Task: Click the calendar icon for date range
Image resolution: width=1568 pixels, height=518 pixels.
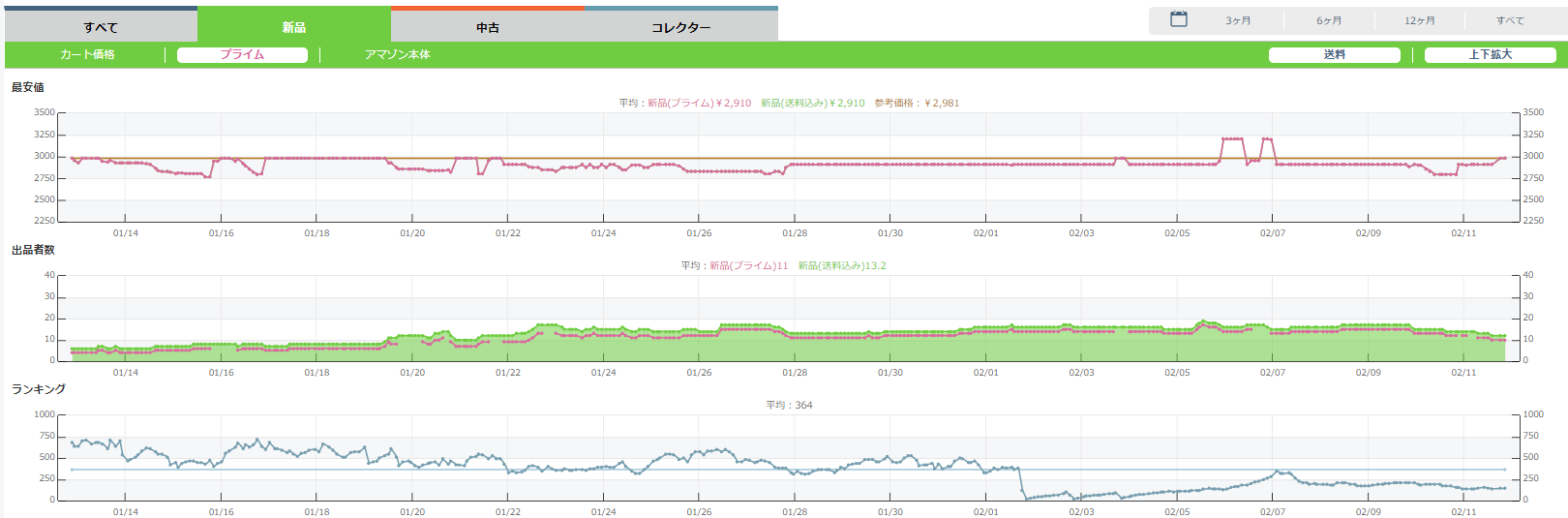Action: (1178, 19)
